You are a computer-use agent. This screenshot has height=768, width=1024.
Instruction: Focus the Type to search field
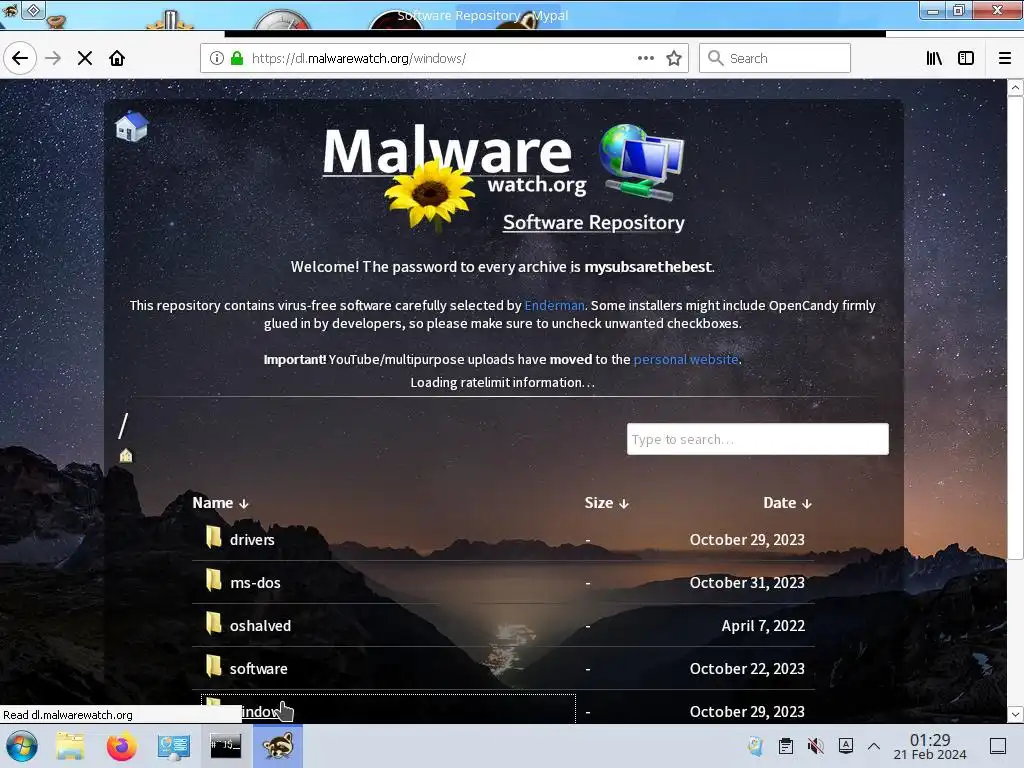(x=758, y=439)
